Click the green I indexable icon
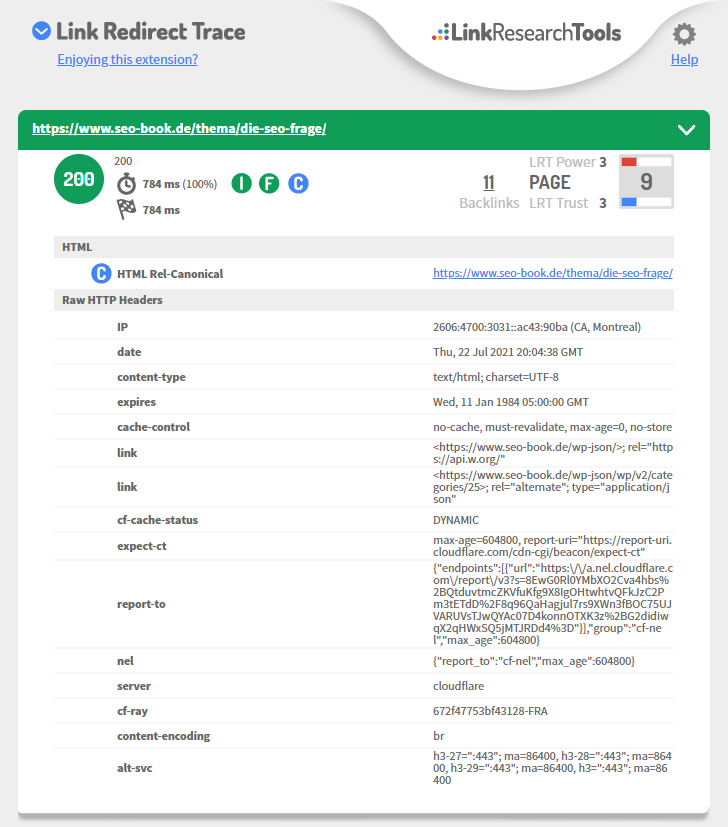 pos(241,183)
